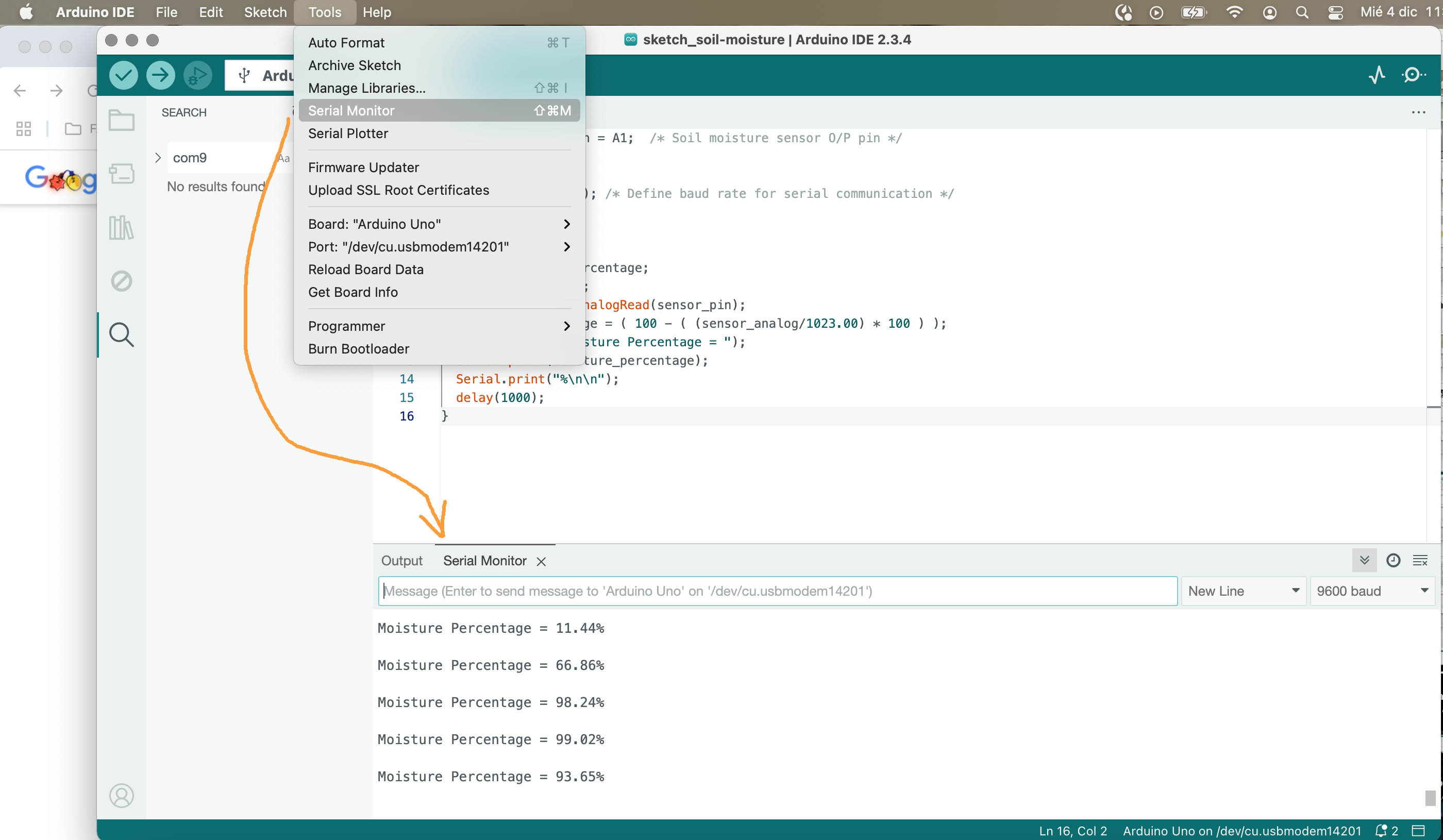Screen dimensions: 1443x840
Task: Open Spotlight search in menu bar
Action: 1302,12
